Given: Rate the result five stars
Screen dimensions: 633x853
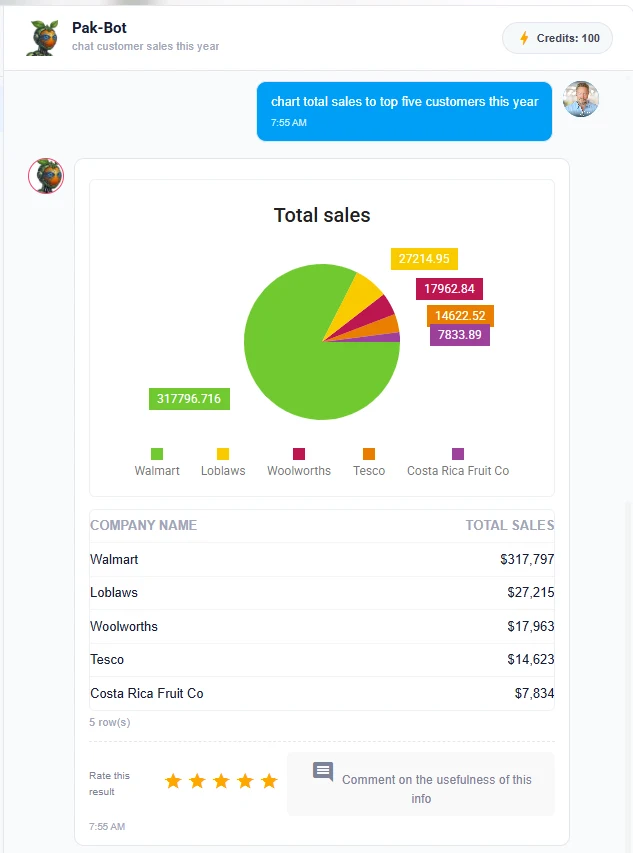Looking at the screenshot, I should pyautogui.click(x=269, y=781).
